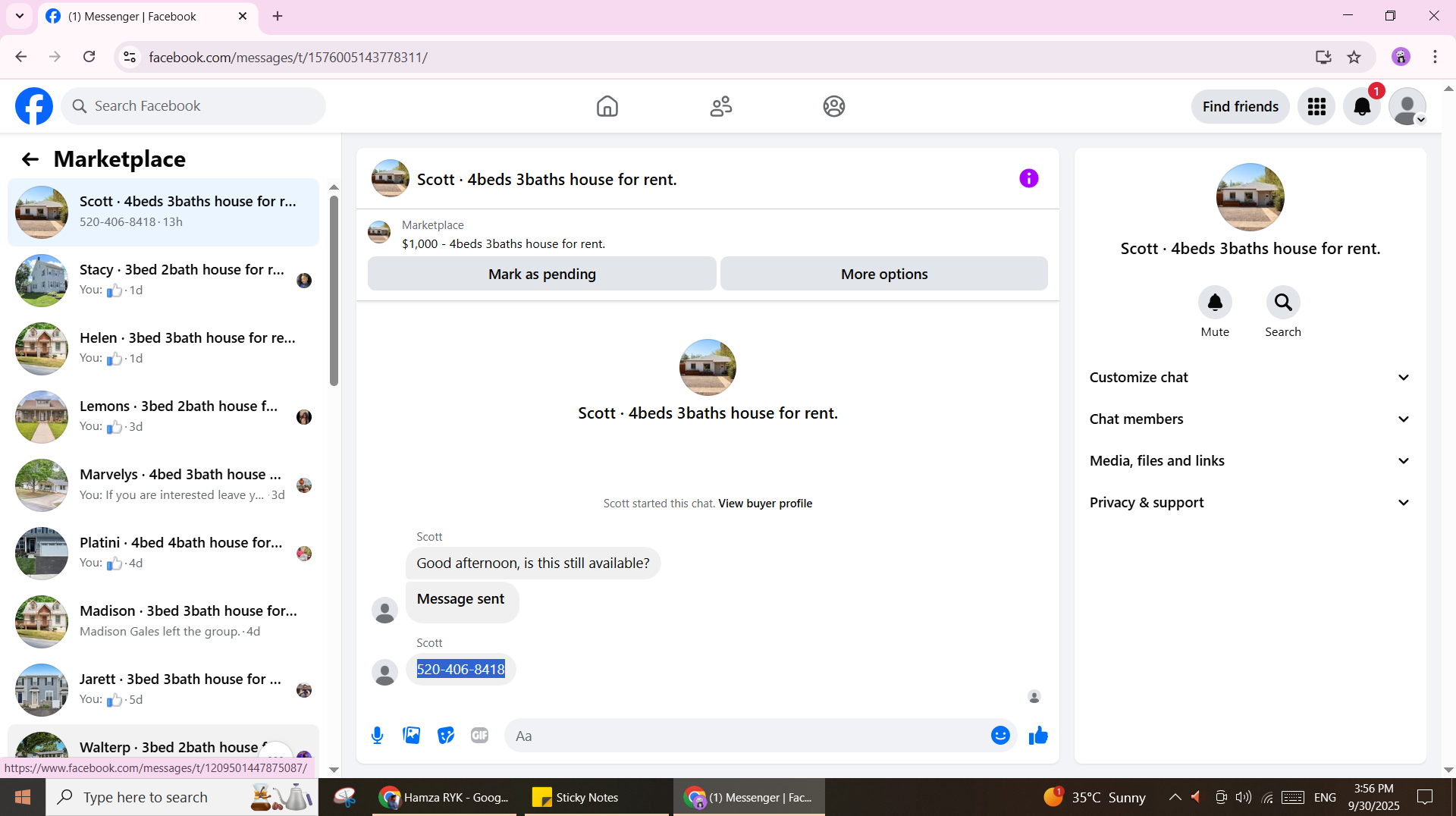The image size is (1456, 816).
Task: Open the Facebook logo home link
Action: [x=34, y=106]
